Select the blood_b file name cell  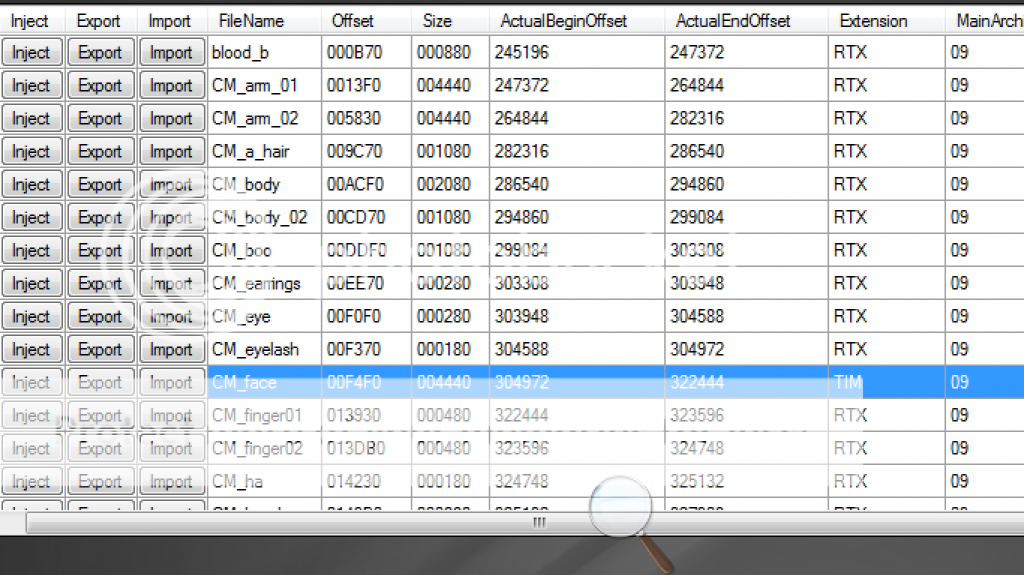pyautogui.click(x=264, y=52)
